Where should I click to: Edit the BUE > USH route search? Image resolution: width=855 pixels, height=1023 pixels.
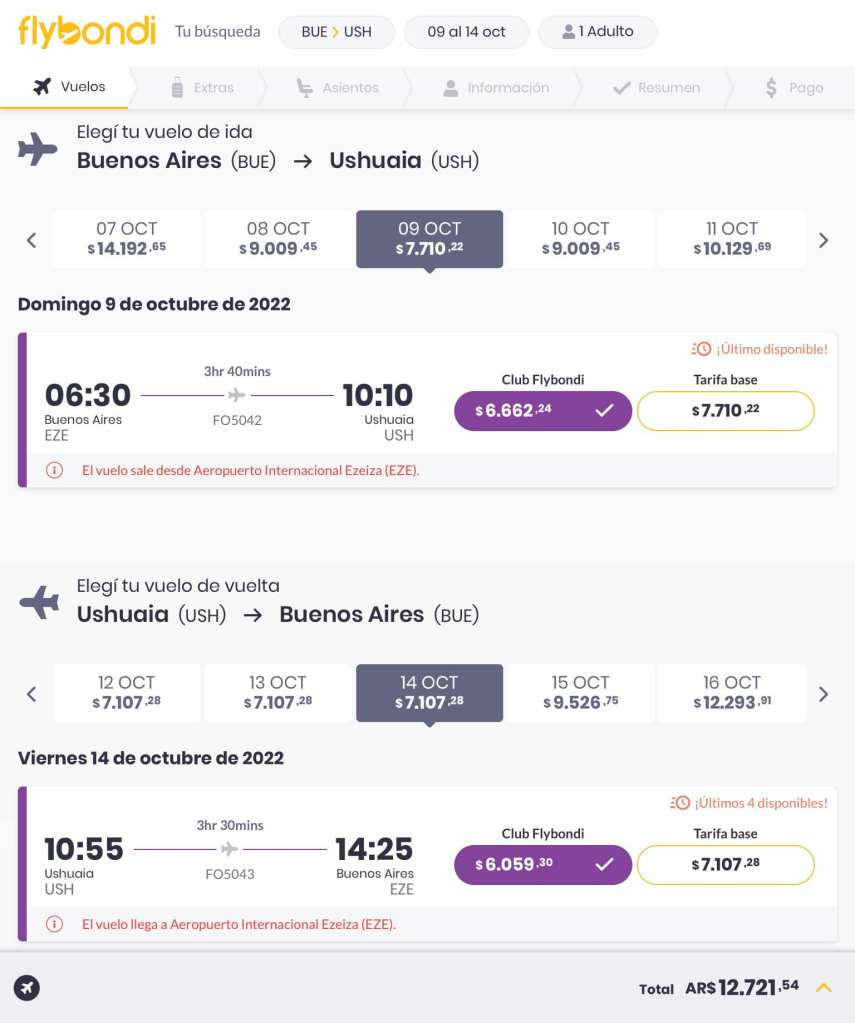336,32
